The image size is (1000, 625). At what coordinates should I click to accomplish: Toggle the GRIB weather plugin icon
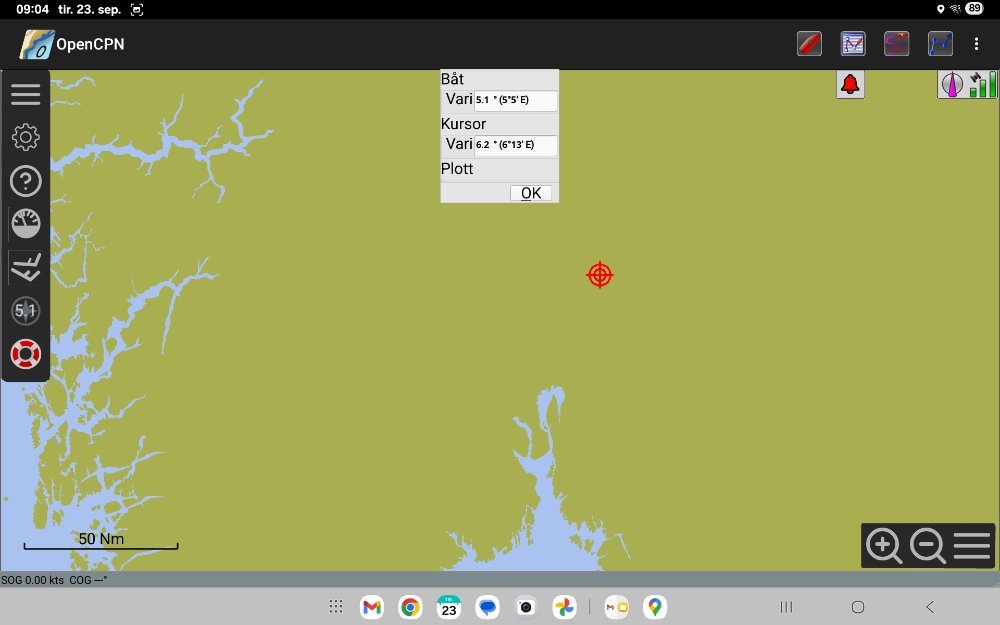pos(25,267)
